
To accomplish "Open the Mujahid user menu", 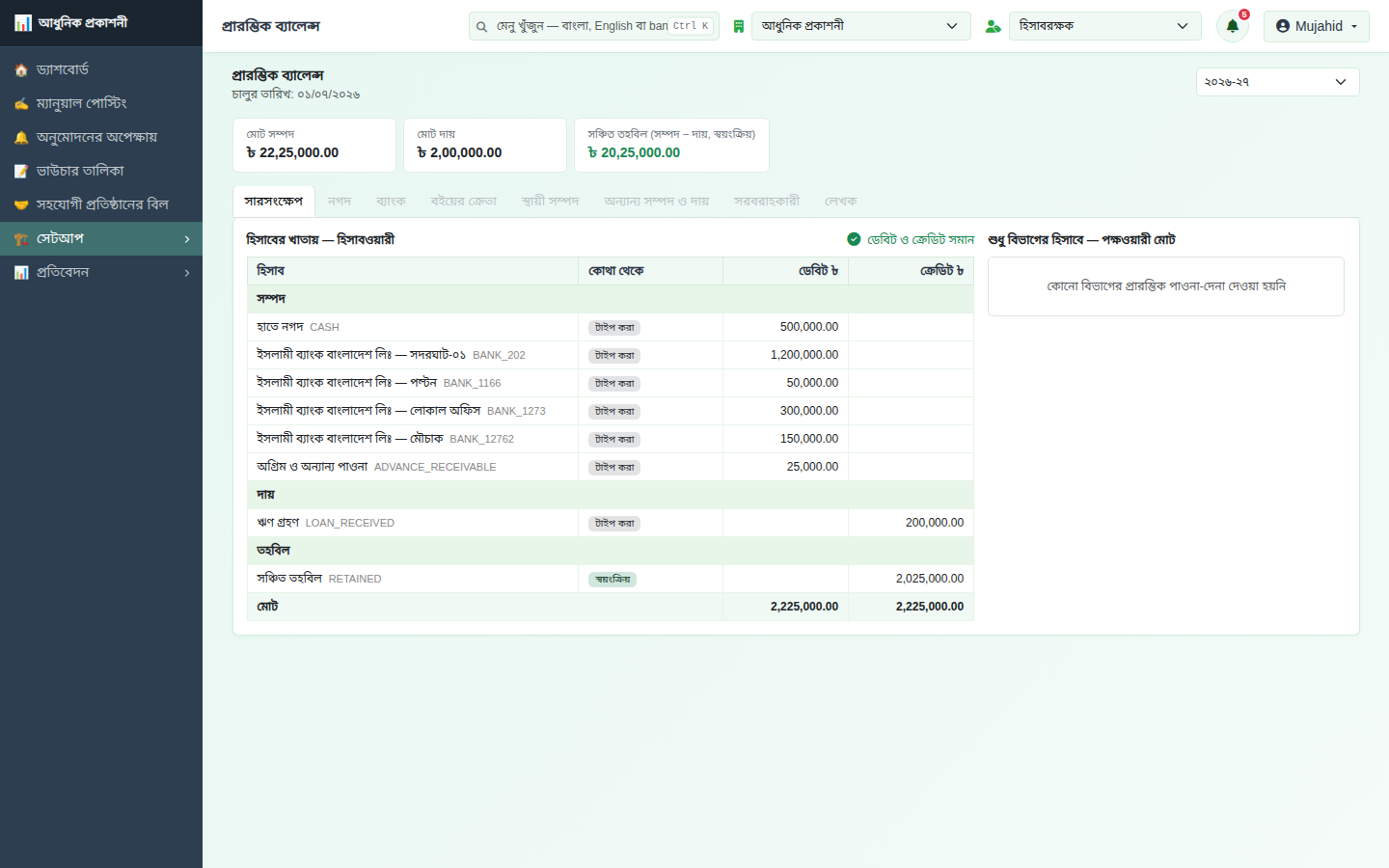I will [1317, 26].
